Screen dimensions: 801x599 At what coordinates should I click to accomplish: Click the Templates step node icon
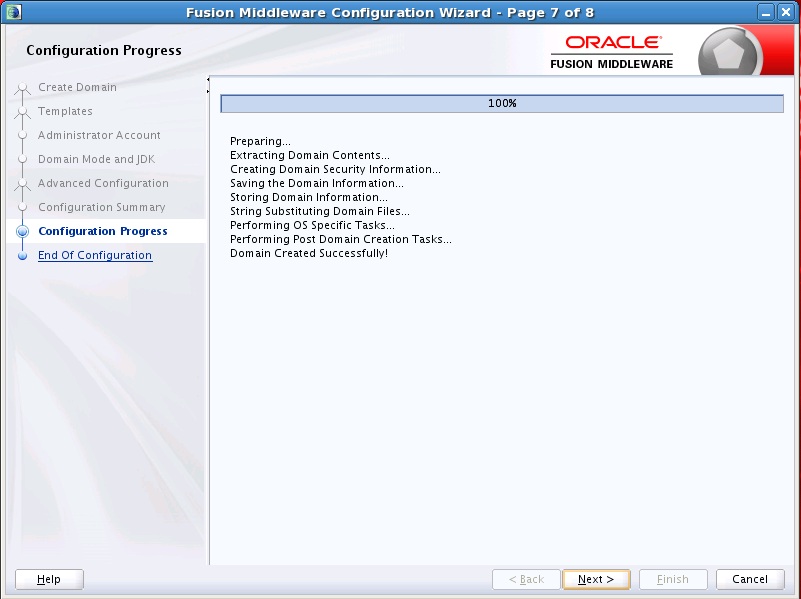[22, 112]
